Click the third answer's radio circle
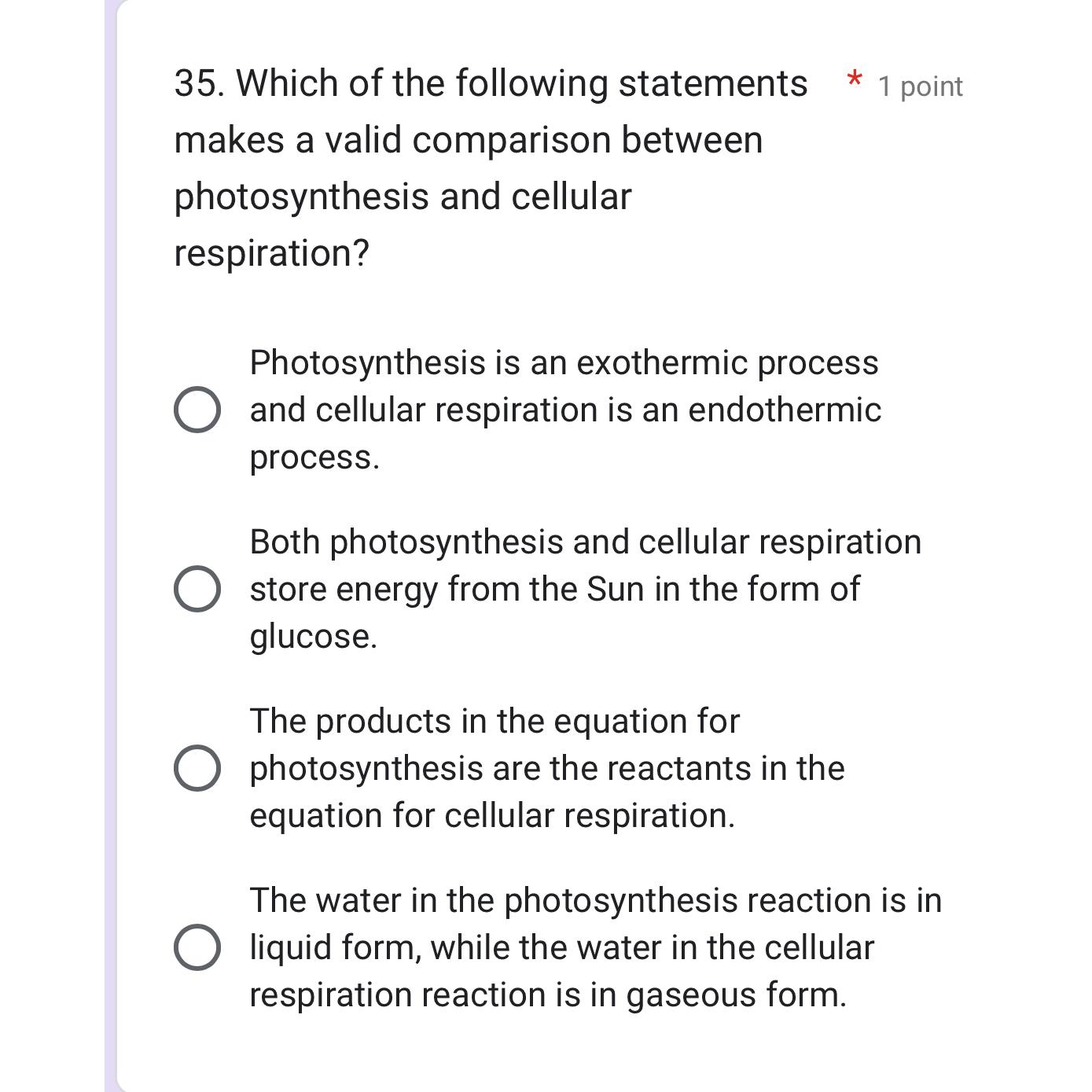 (199, 769)
